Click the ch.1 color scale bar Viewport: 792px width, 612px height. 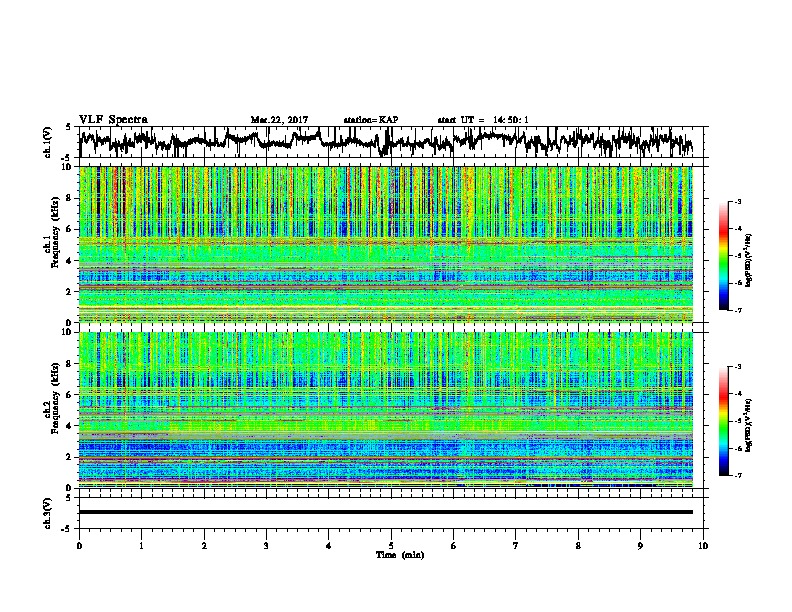pos(723,256)
